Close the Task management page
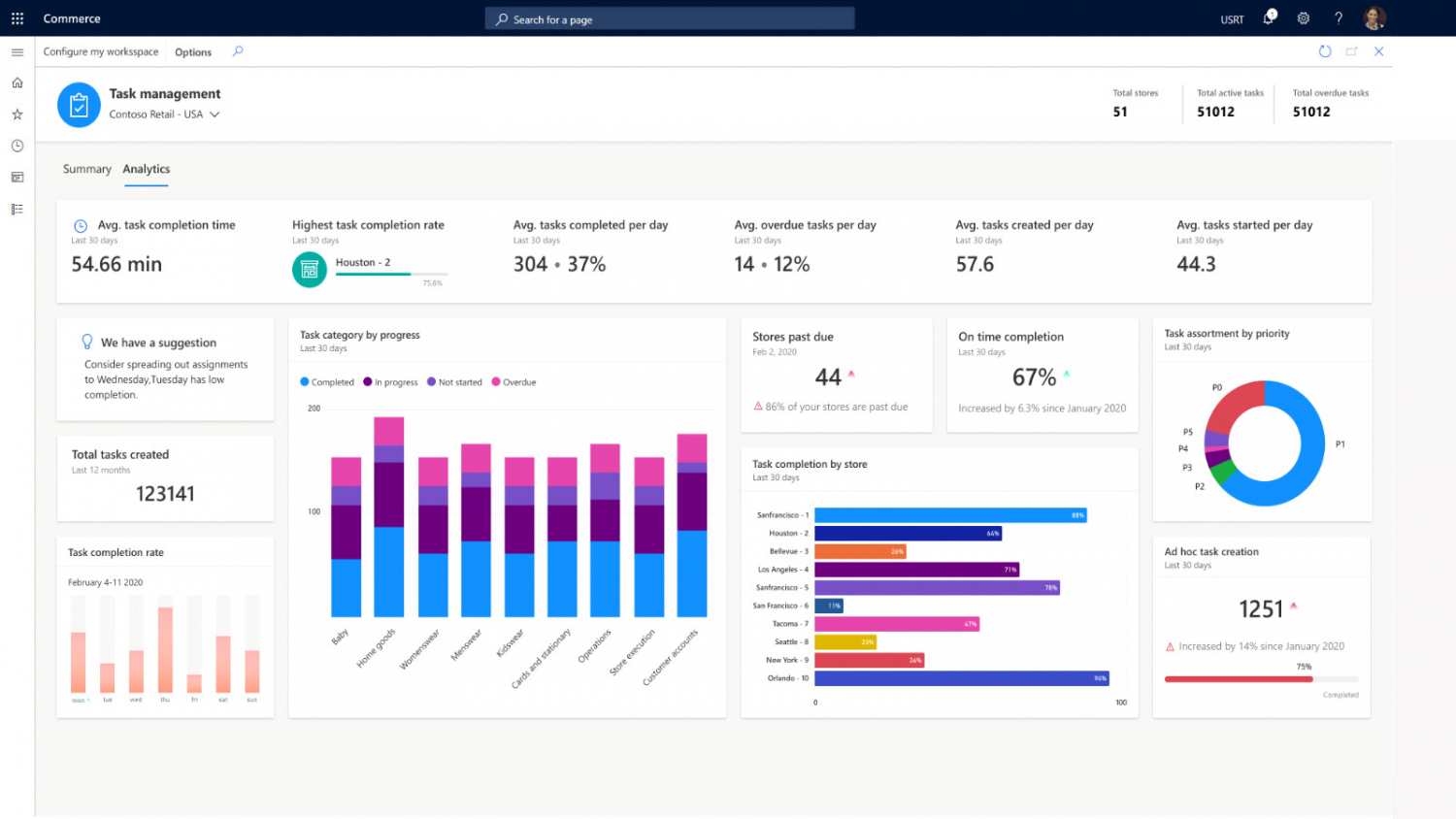The image size is (1456, 819). [x=1378, y=51]
